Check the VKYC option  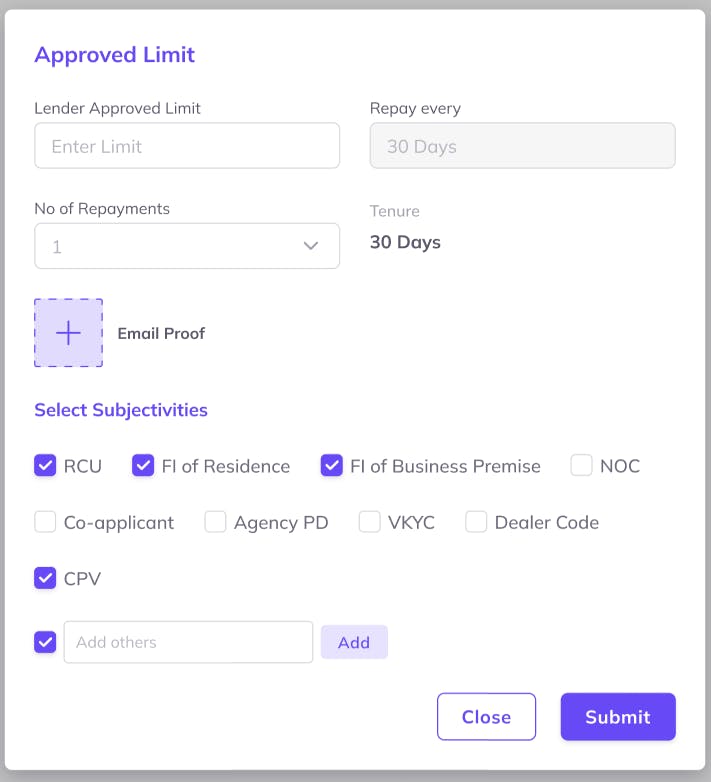pos(370,522)
